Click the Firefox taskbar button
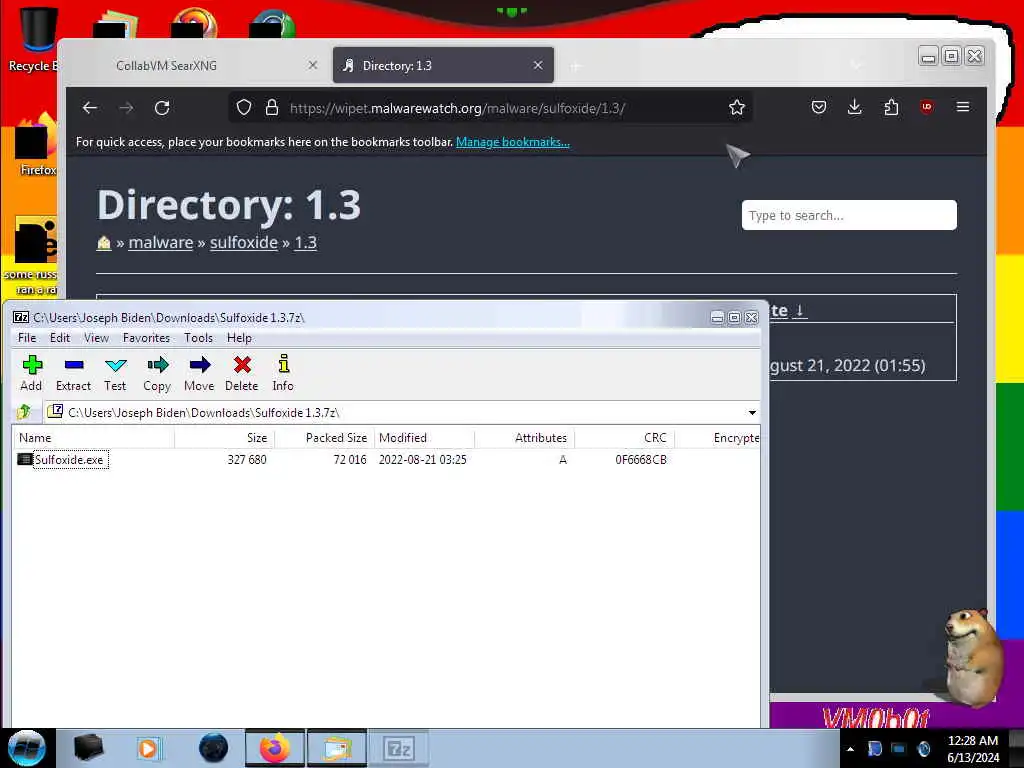Image resolution: width=1024 pixels, height=768 pixels. 275,748
